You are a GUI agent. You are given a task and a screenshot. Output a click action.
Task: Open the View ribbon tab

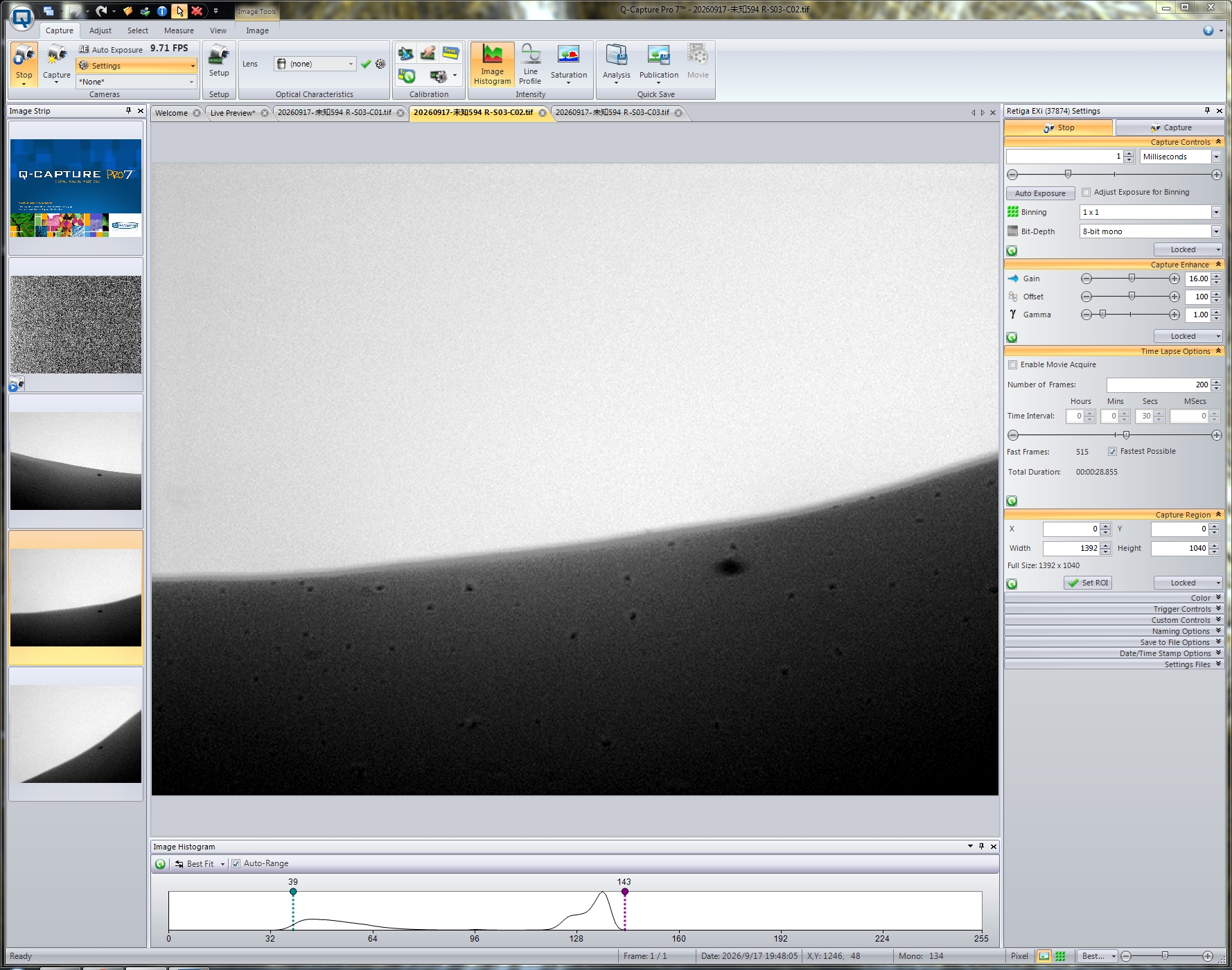[218, 30]
